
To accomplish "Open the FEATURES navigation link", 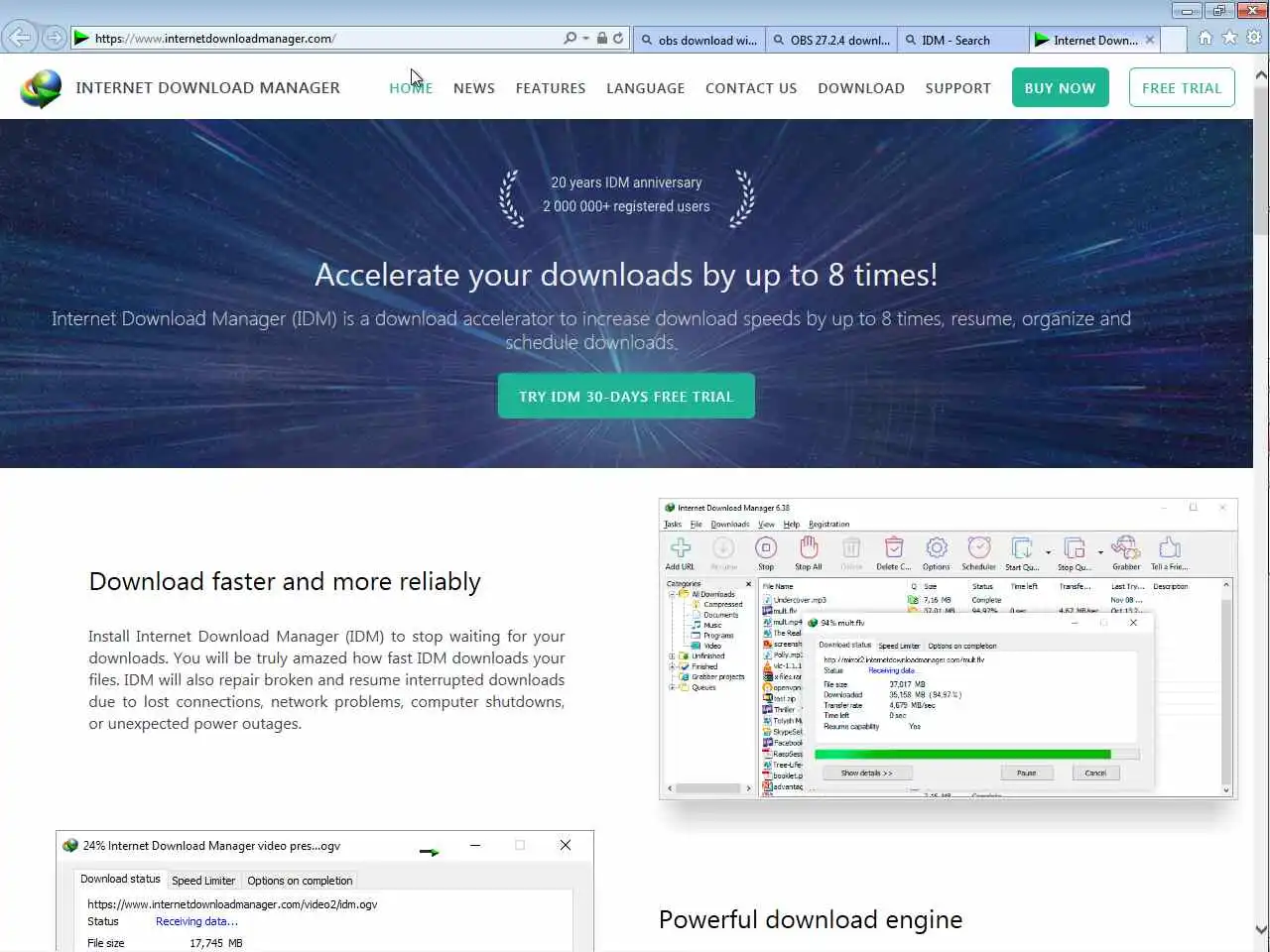I will coord(551,88).
